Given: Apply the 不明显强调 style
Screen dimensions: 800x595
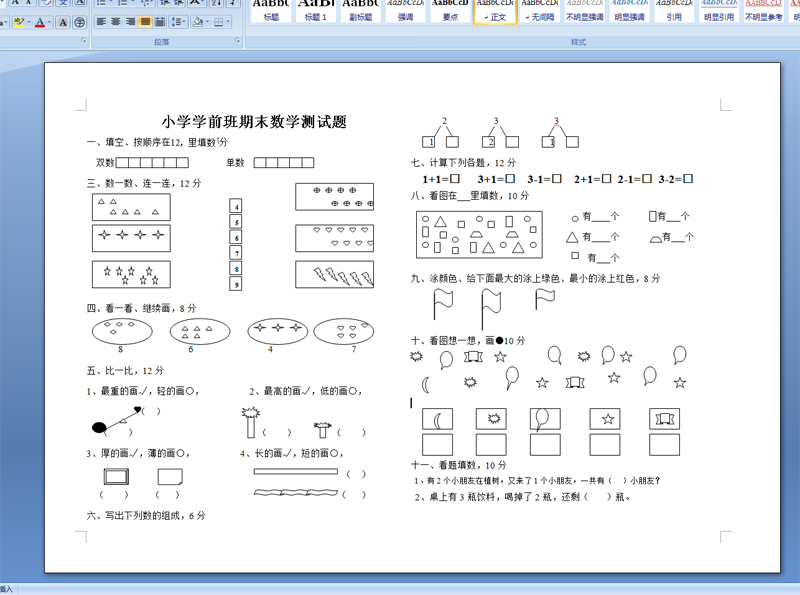Looking at the screenshot, I should tap(585, 11).
